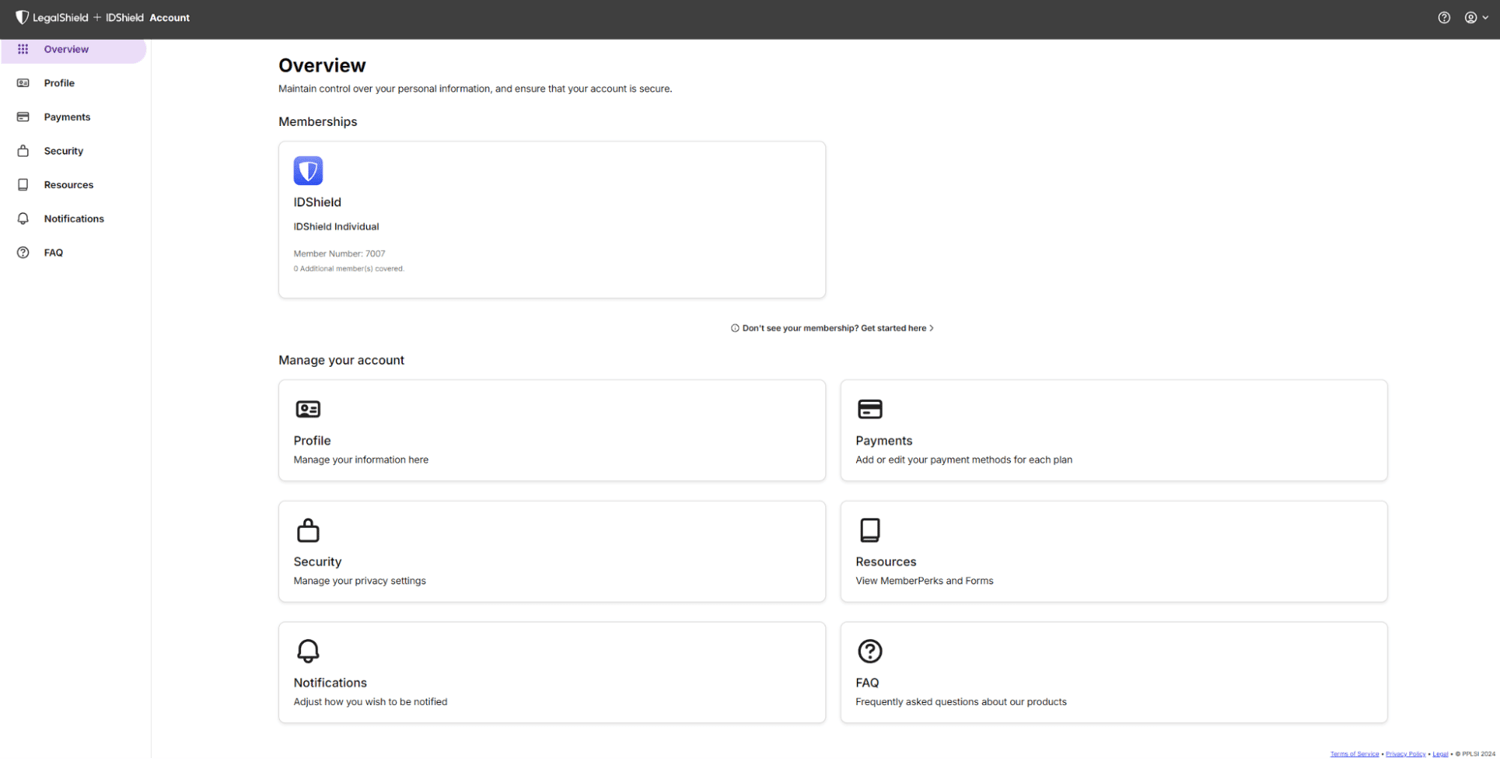The height and width of the screenshot is (759, 1500).
Task: Go to Profile in the sidebar menu
Action: pos(59,83)
